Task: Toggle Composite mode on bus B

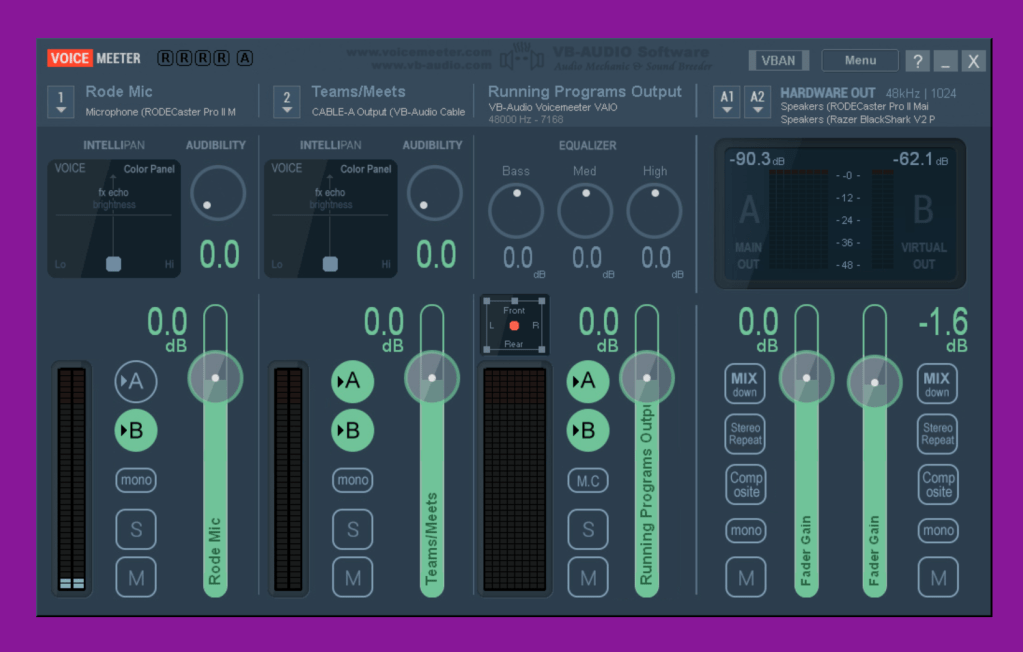Action: 938,484
